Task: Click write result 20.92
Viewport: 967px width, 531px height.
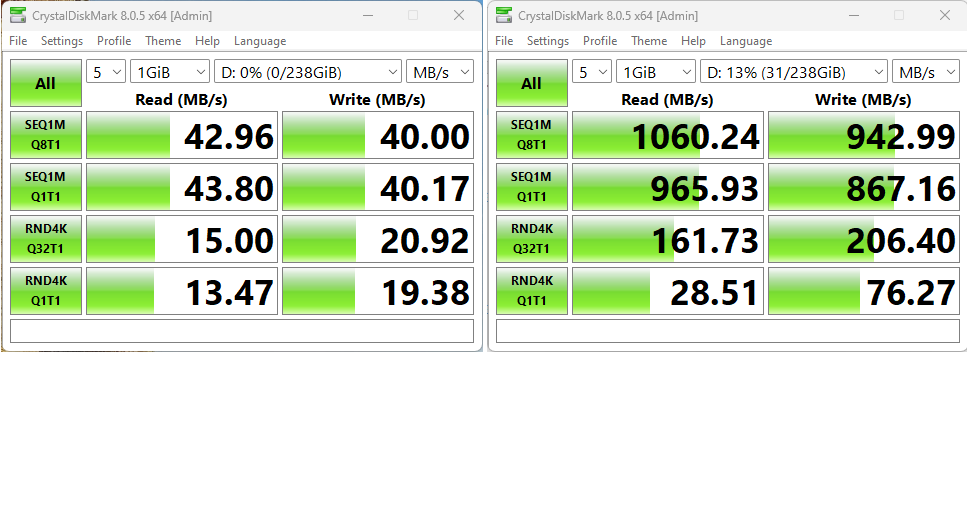Action: pyautogui.click(x=378, y=239)
